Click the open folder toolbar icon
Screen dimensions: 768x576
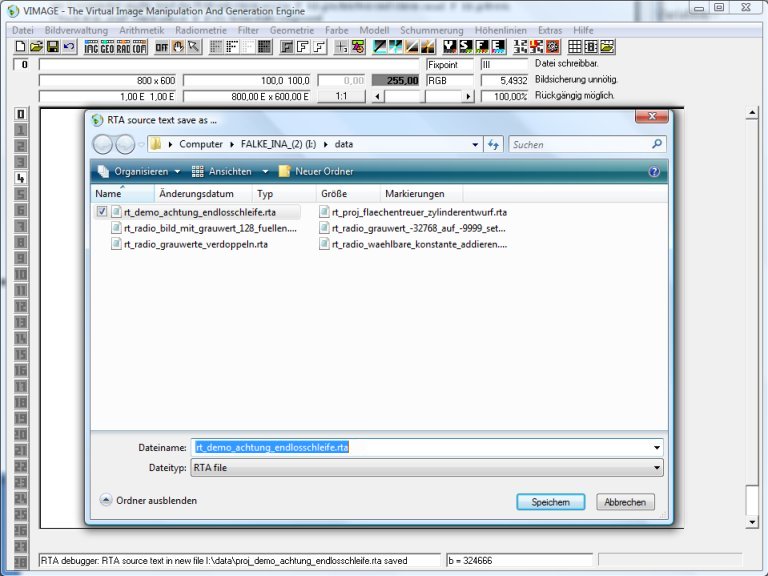36,47
